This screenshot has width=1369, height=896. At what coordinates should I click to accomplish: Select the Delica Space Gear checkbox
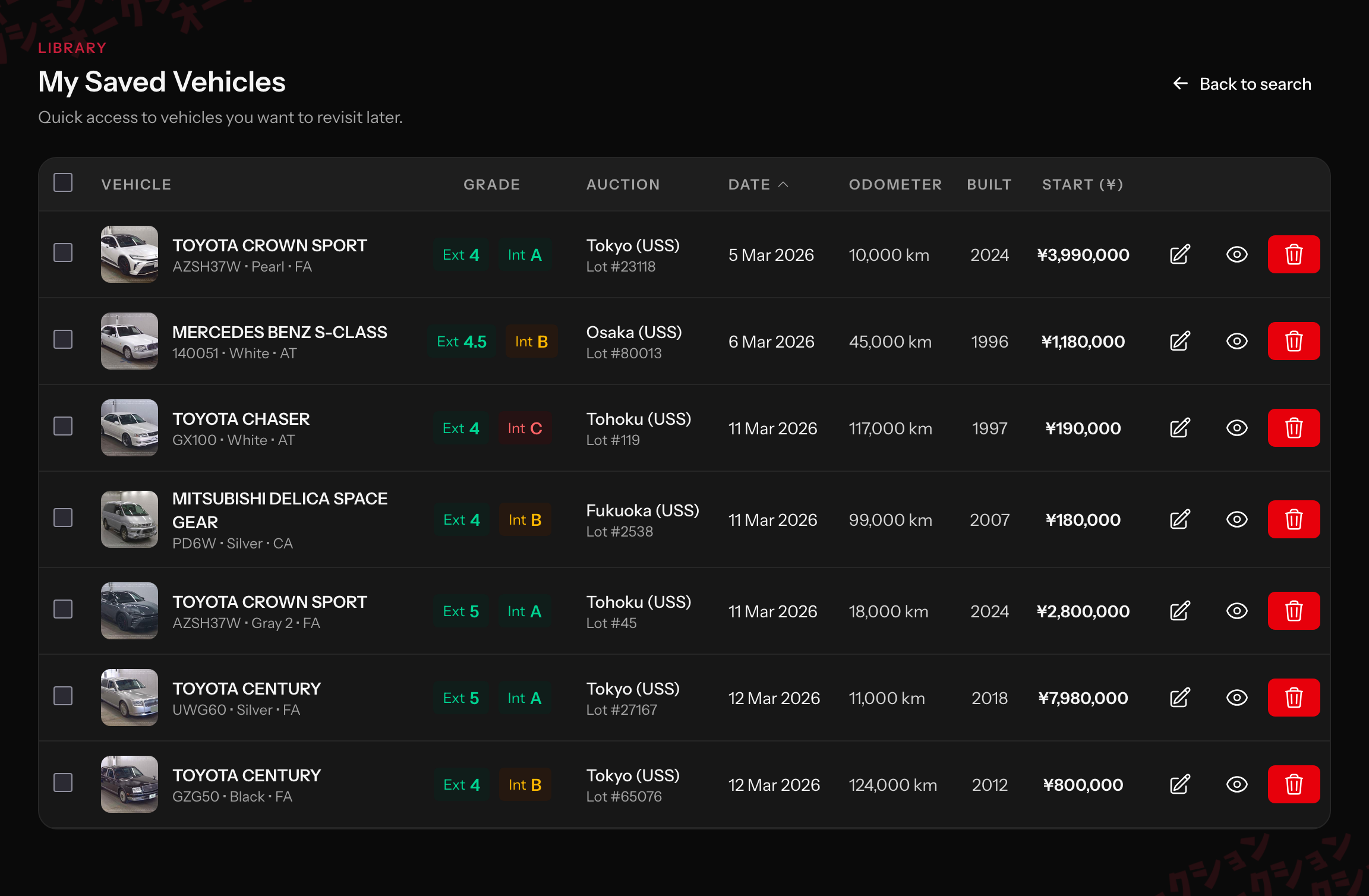tap(63, 518)
